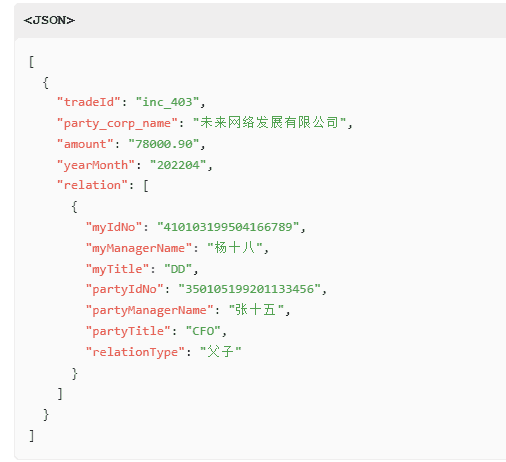This screenshot has height=462, width=506.
Task: Click the "relation" key
Action: (92, 185)
